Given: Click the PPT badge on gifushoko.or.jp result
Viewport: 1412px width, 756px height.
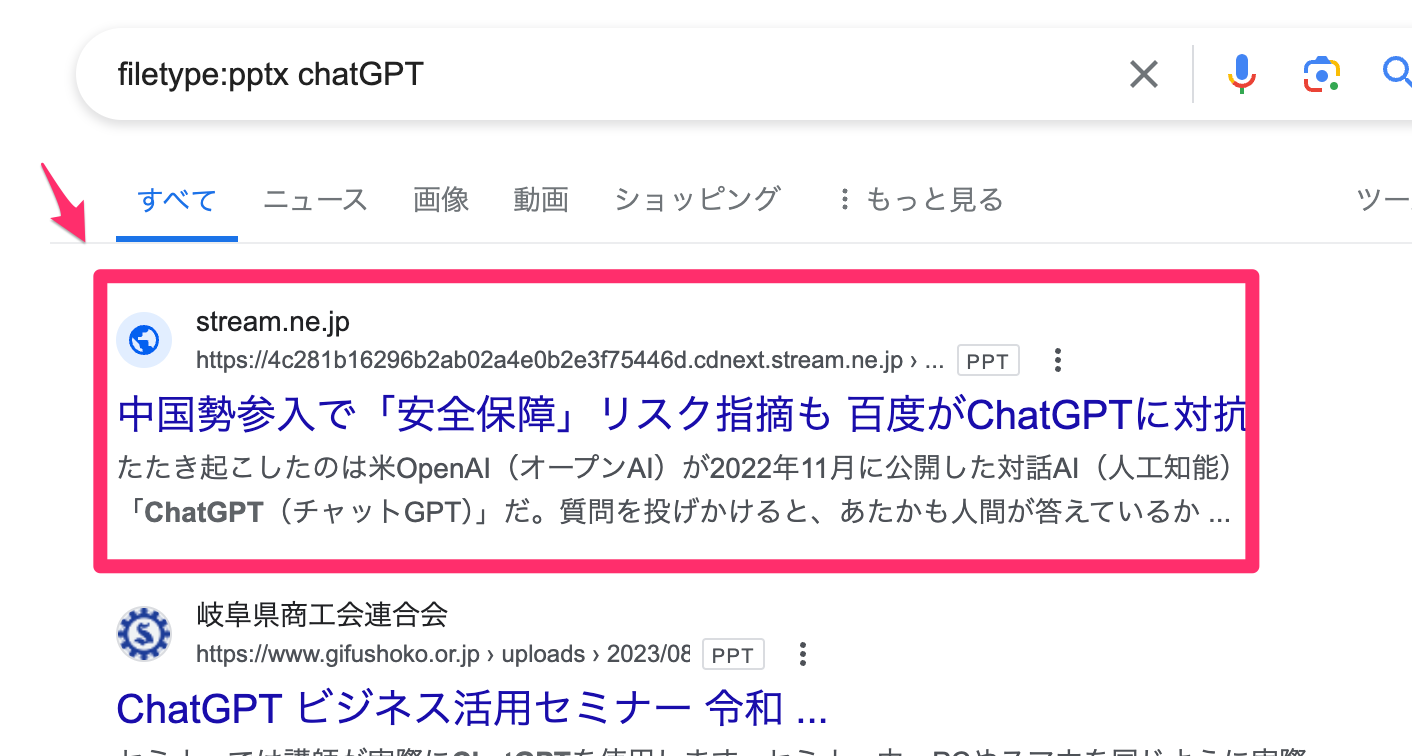Looking at the screenshot, I should (733, 655).
